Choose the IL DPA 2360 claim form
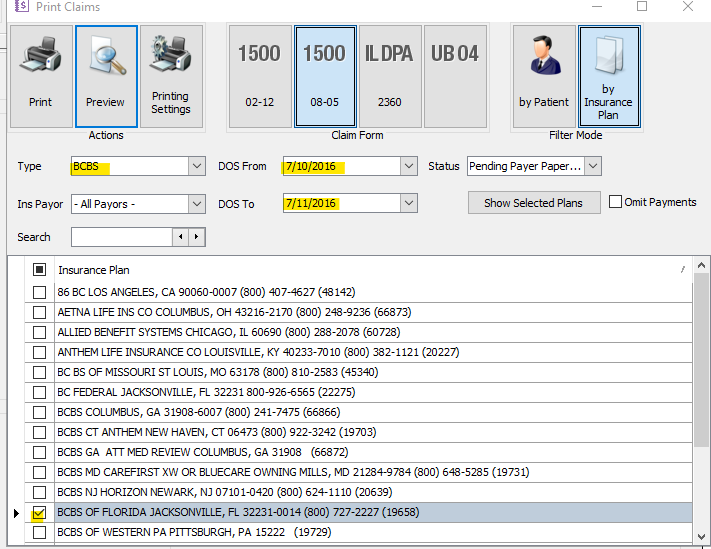 [x=390, y=76]
